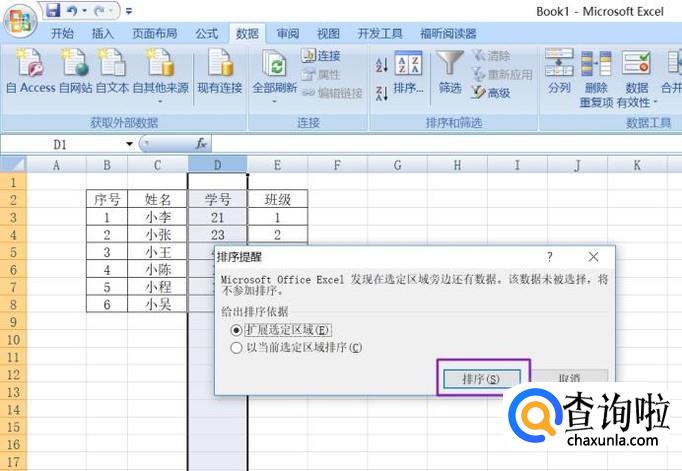Click Data Validation (数据有效性) icon

pyautogui.click(x=636, y=64)
